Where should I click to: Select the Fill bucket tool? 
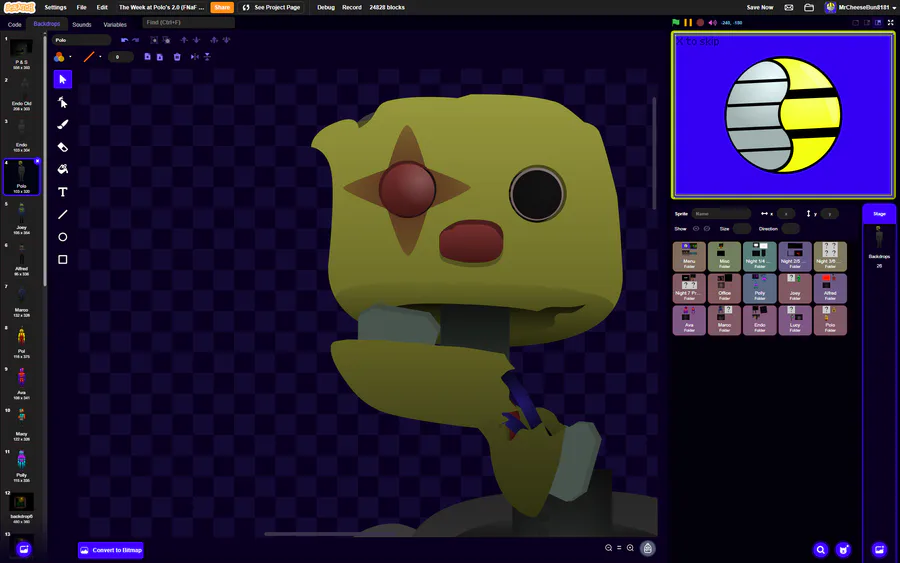point(63,169)
